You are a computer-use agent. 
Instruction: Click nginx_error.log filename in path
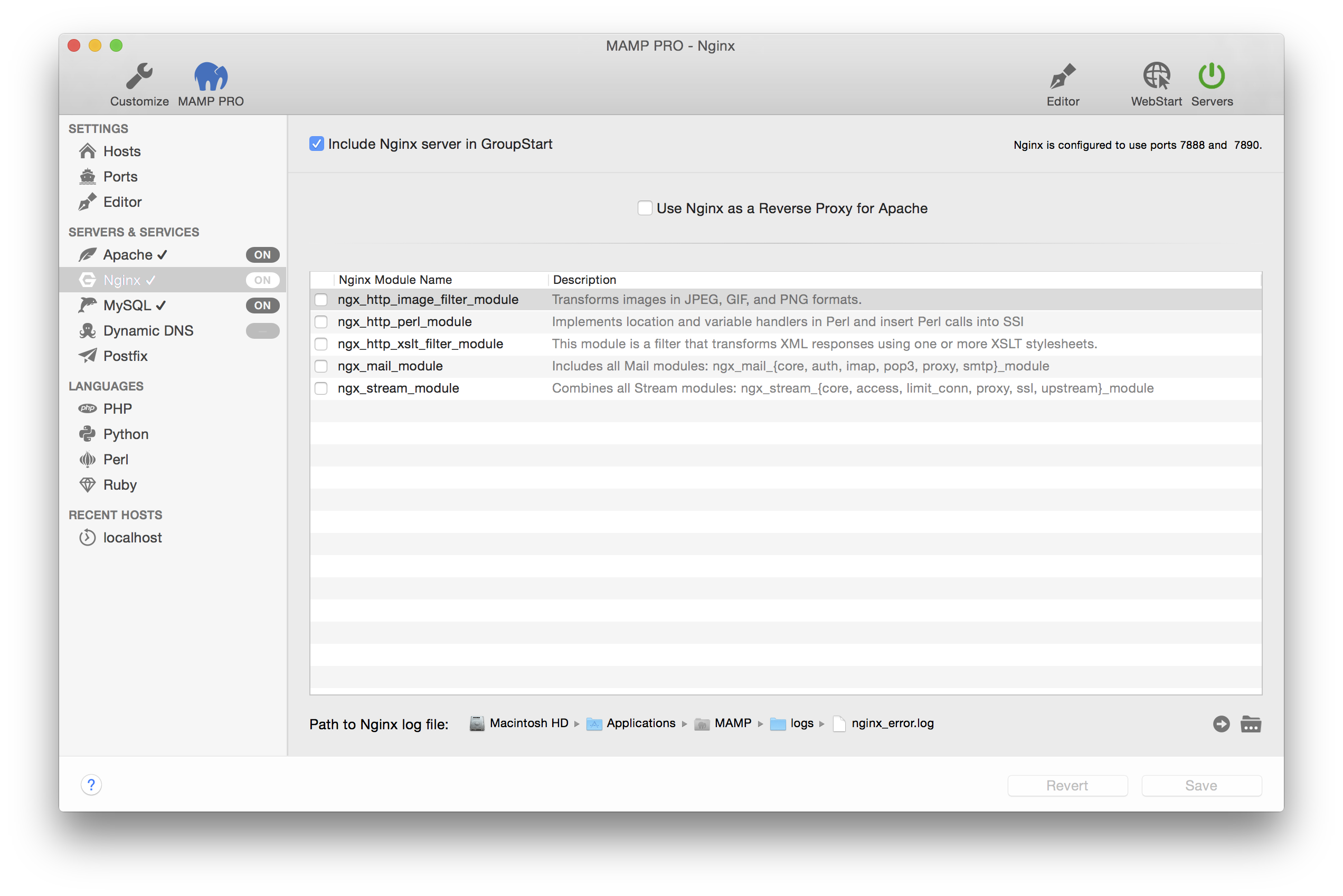(x=892, y=723)
